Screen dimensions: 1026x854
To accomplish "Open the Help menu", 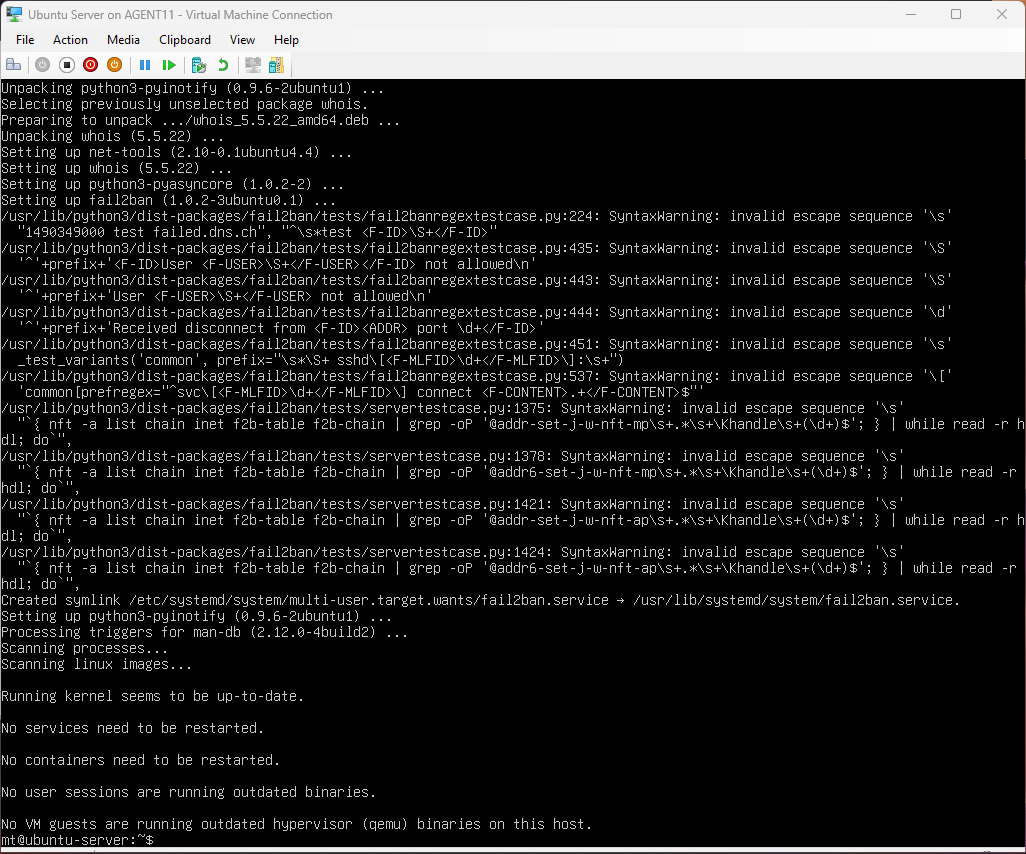I will point(286,40).
